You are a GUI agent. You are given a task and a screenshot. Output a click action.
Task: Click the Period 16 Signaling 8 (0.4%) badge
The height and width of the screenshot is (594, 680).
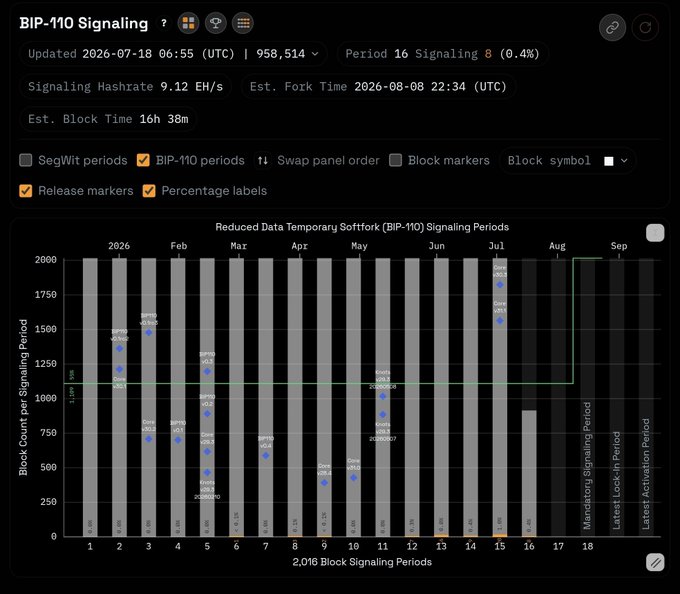(443, 54)
